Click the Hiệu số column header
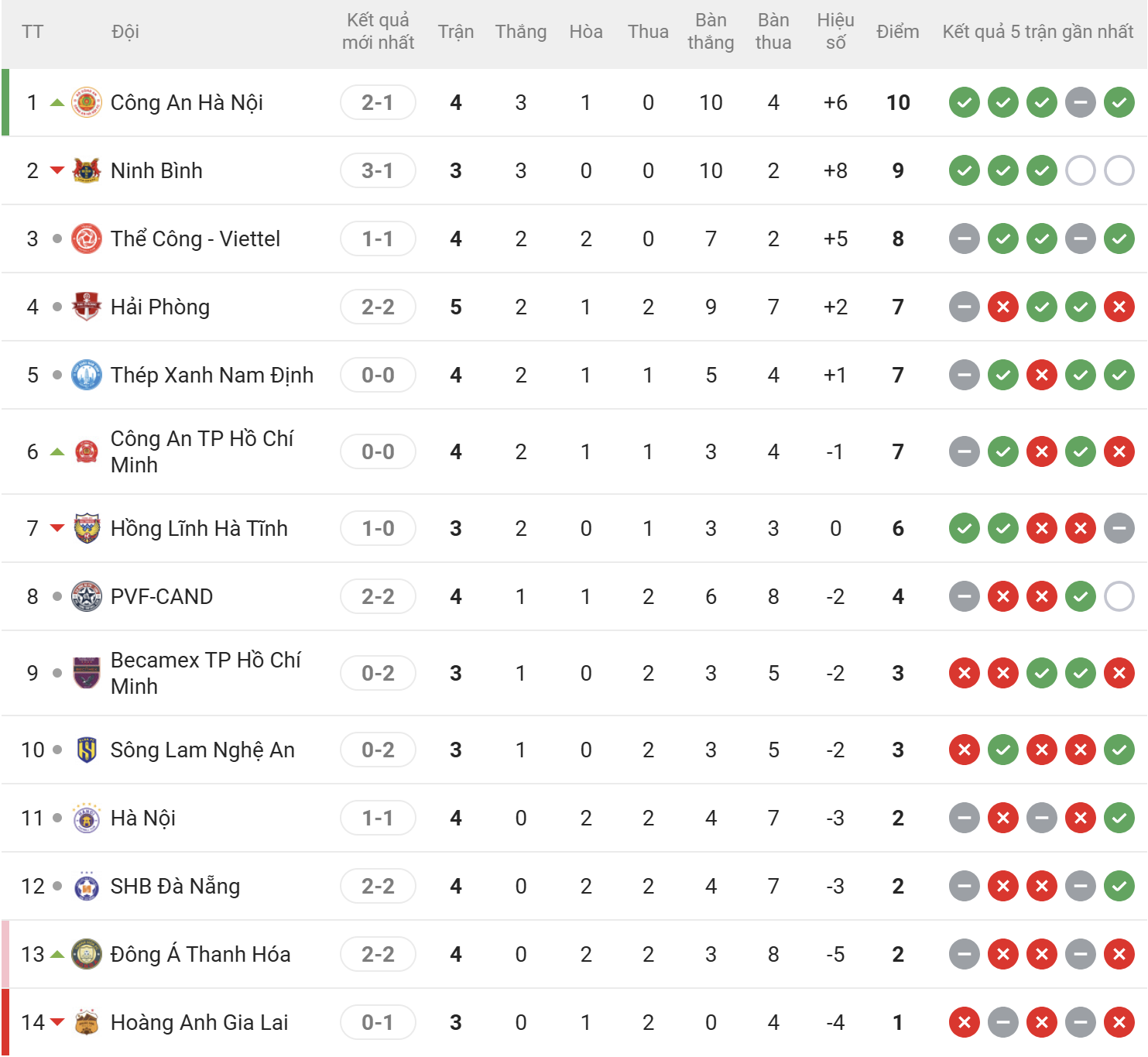Viewport: 1148px width, 1057px height. (836, 32)
